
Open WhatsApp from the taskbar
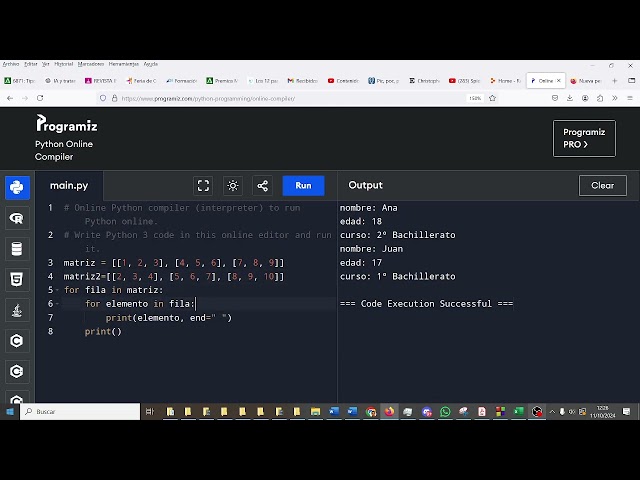(445, 412)
